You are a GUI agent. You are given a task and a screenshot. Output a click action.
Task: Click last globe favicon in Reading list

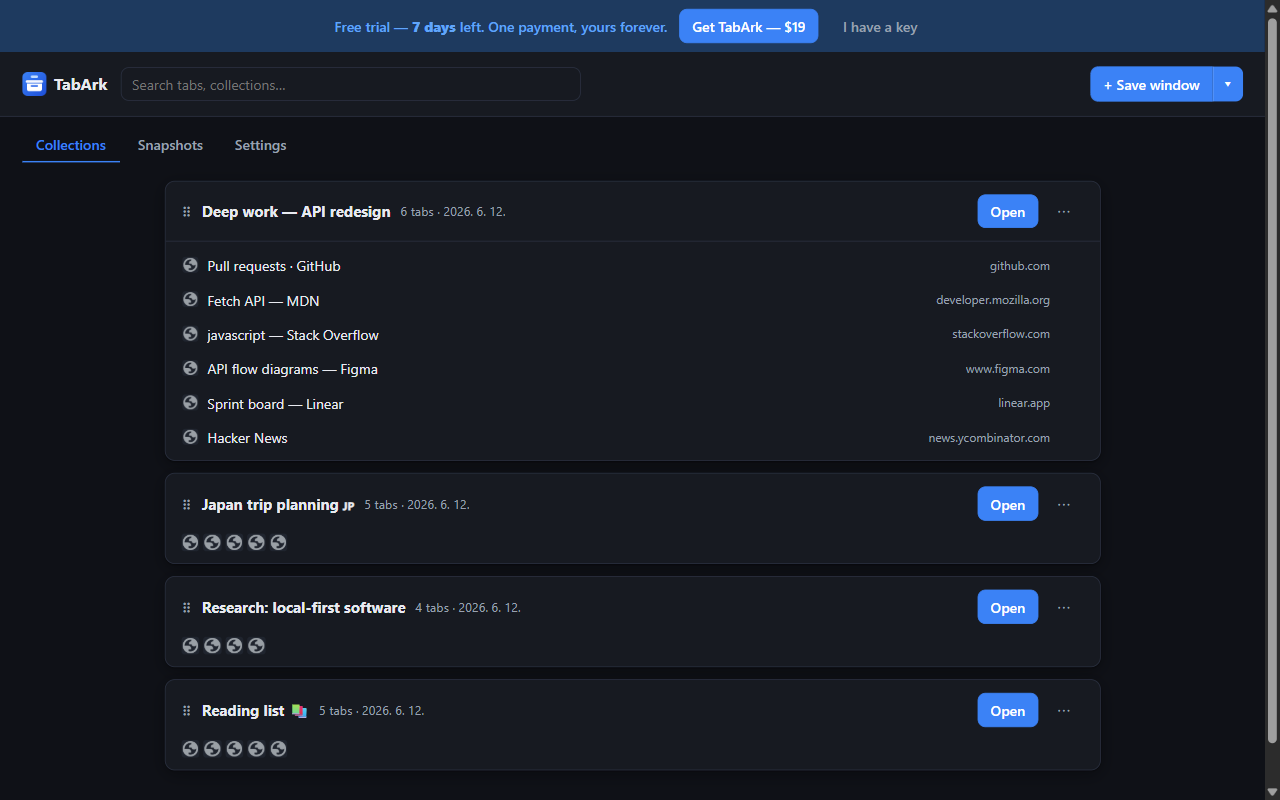pyautogui.click(x=278, y=748)
